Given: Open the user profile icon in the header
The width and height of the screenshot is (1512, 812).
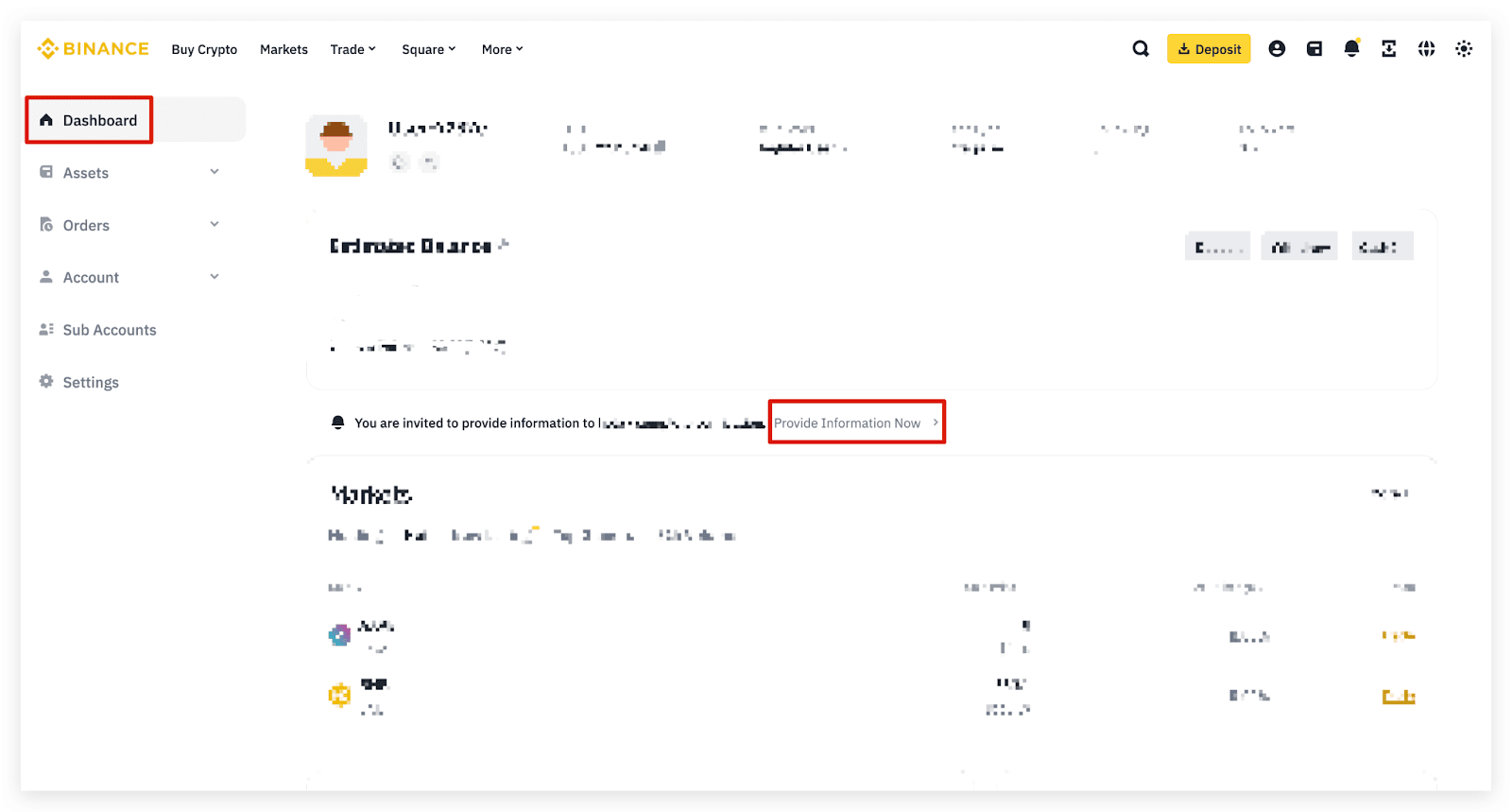Looking at the screenshot, I should (1277, 48).
